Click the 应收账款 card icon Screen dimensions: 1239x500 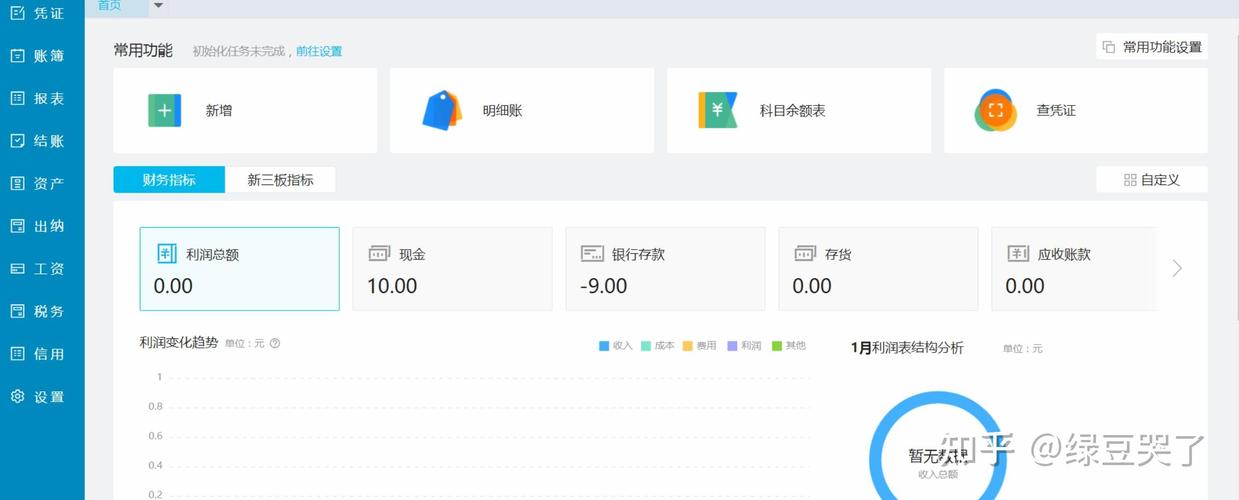[1018, 254]
